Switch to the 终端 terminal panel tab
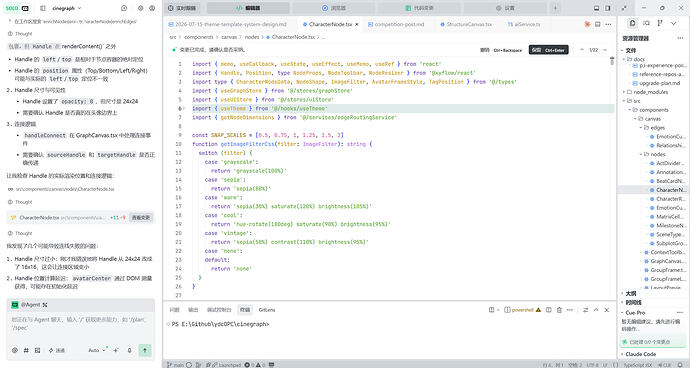 coord(245,310)
